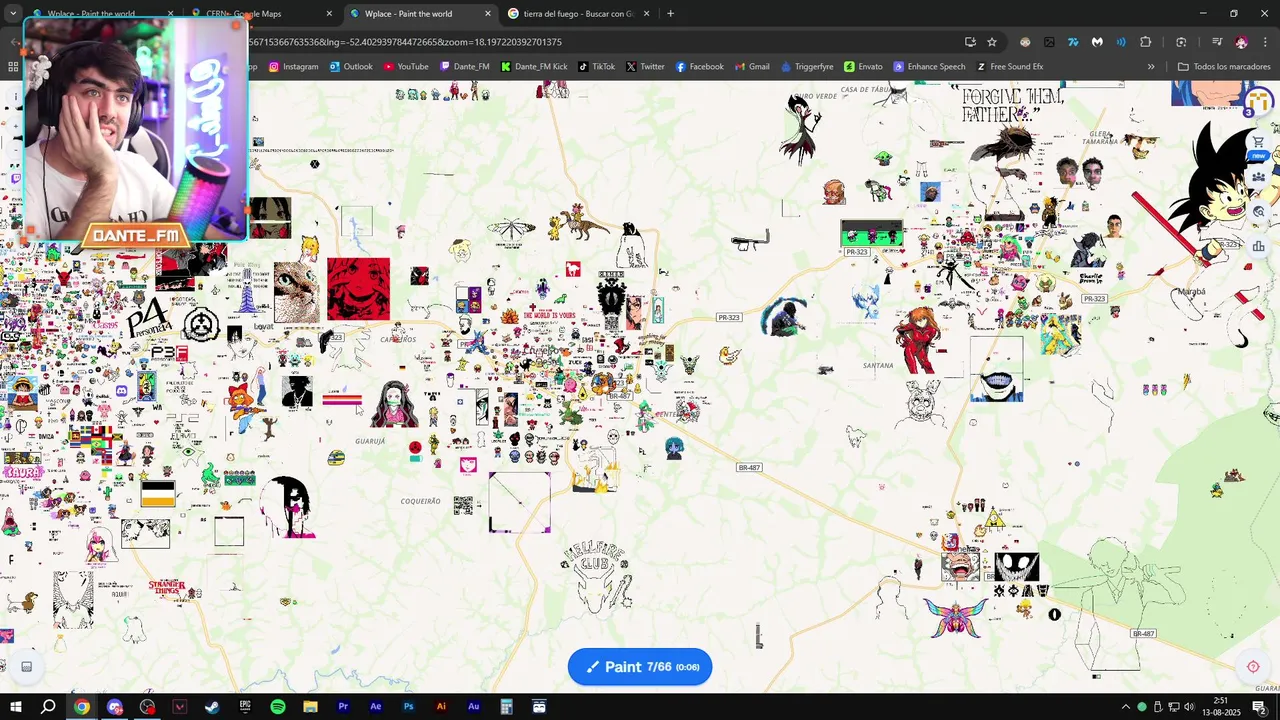Open the Instagram bookmark
Screen dimensions: 1280x720
tap(293, 67)
